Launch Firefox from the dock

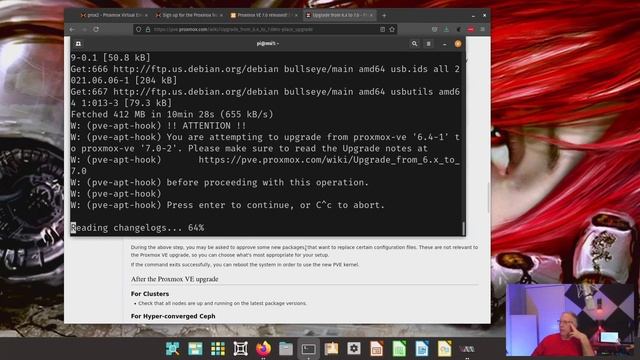(263, 349)
